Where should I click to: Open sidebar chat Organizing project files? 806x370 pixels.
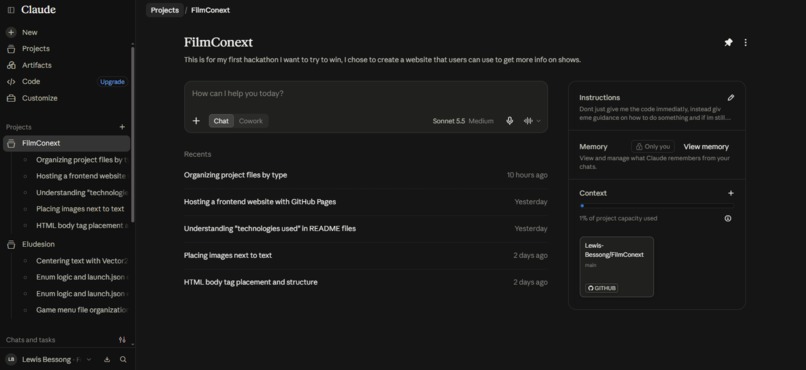tap(81, 160)
